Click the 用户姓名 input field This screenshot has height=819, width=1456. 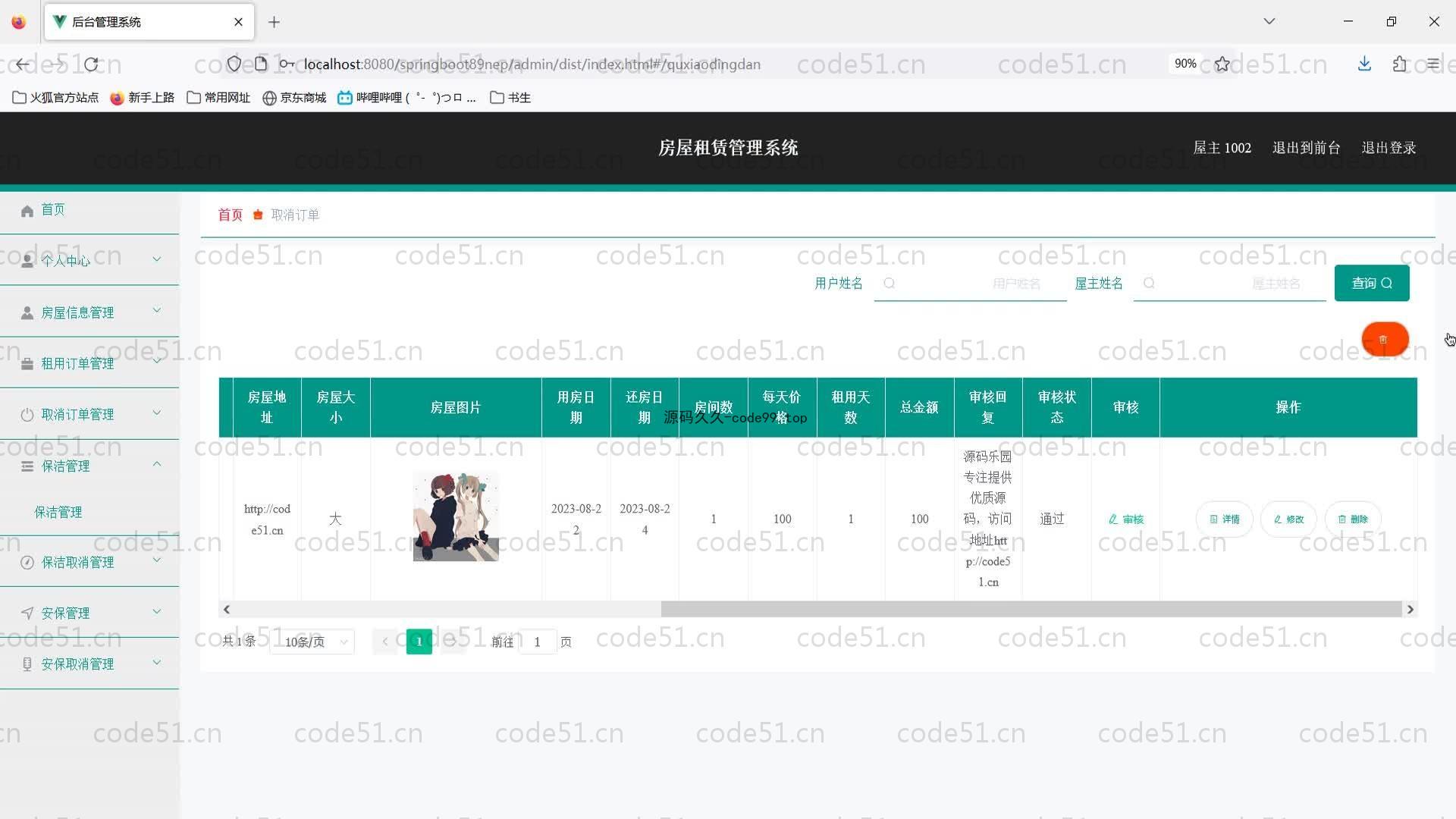970,284
